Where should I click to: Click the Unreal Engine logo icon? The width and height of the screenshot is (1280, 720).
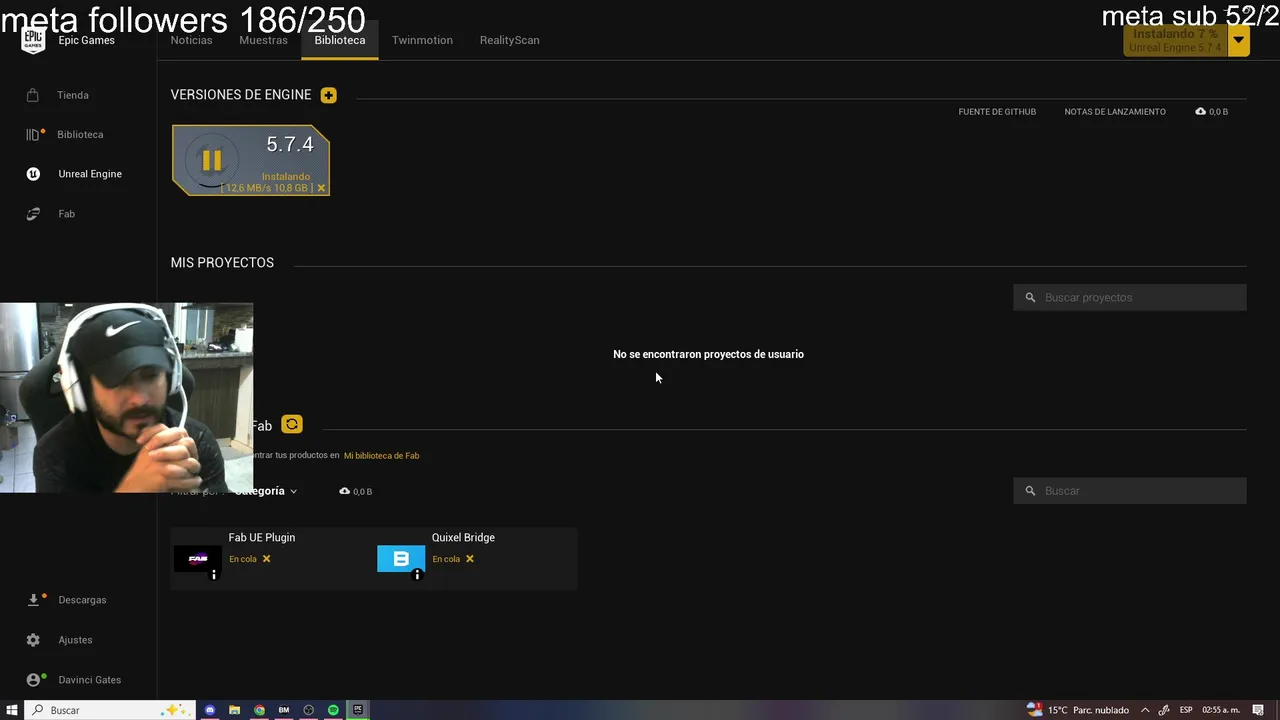(33, 174)
